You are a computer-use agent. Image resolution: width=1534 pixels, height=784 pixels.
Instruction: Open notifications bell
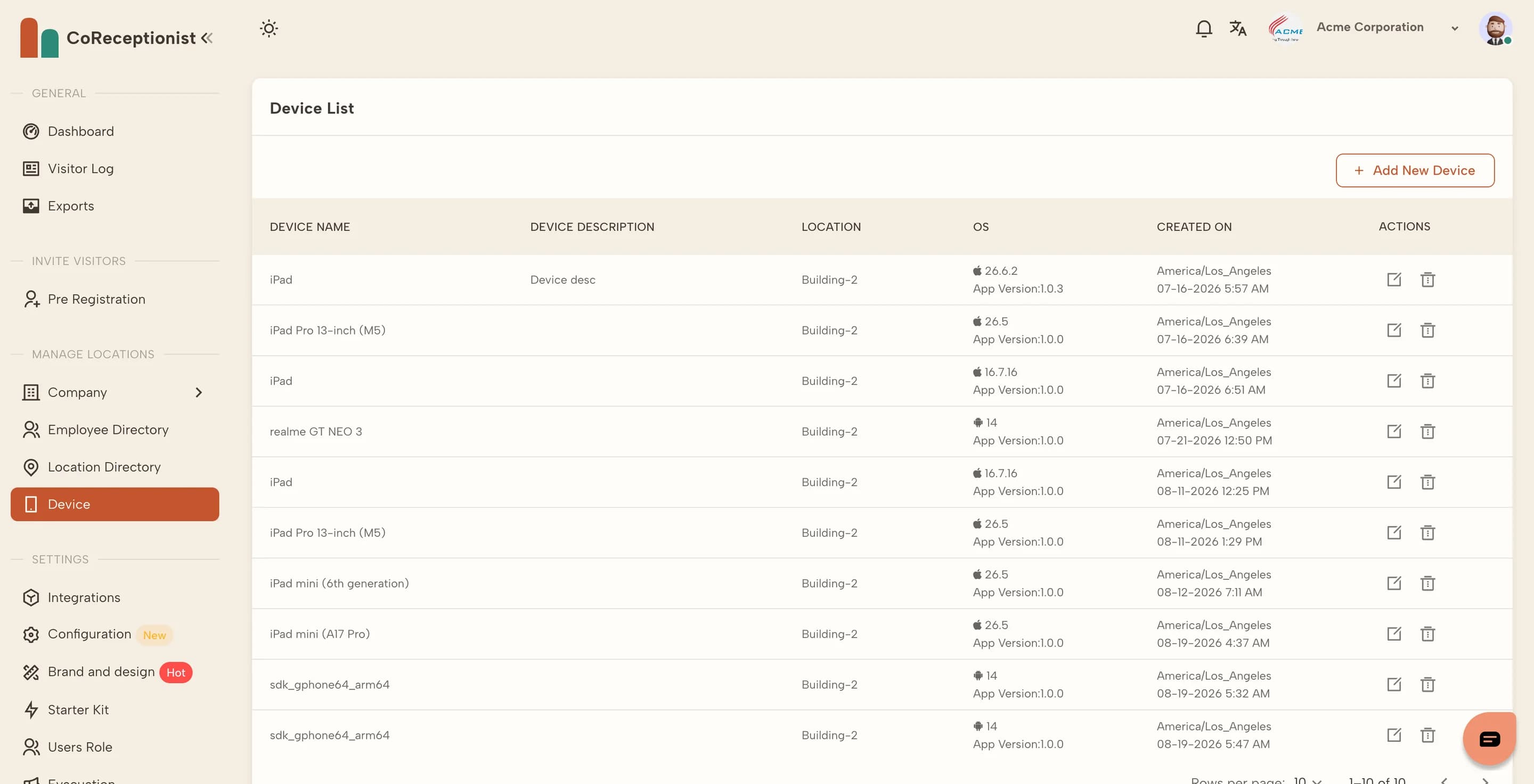pyautogui.click(x=1204, y=28)
